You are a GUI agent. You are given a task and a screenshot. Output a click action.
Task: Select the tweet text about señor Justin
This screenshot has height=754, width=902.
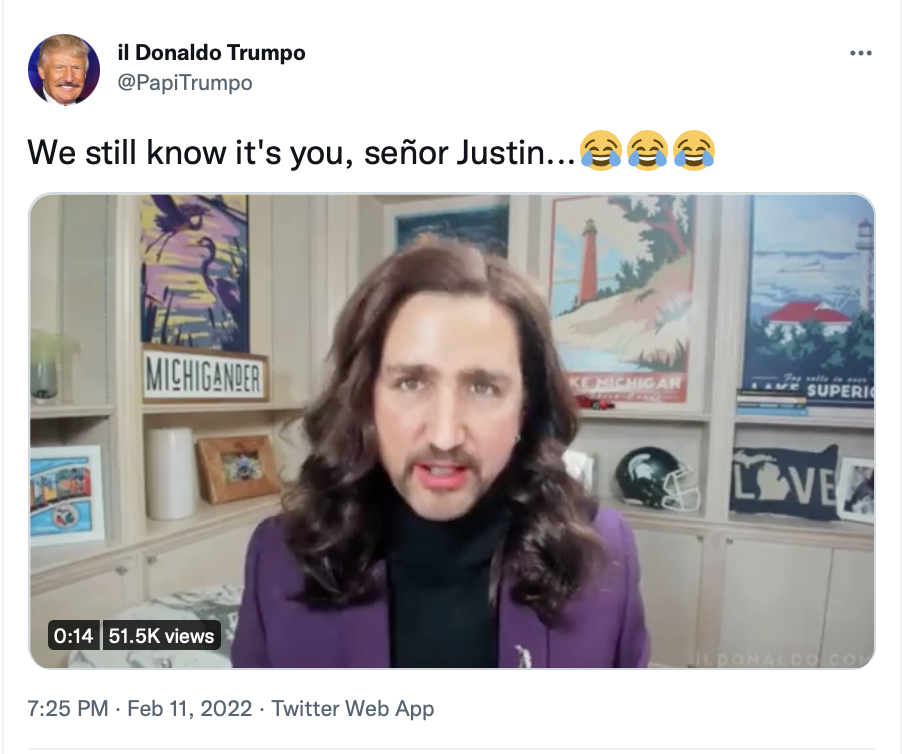(301, 153)
